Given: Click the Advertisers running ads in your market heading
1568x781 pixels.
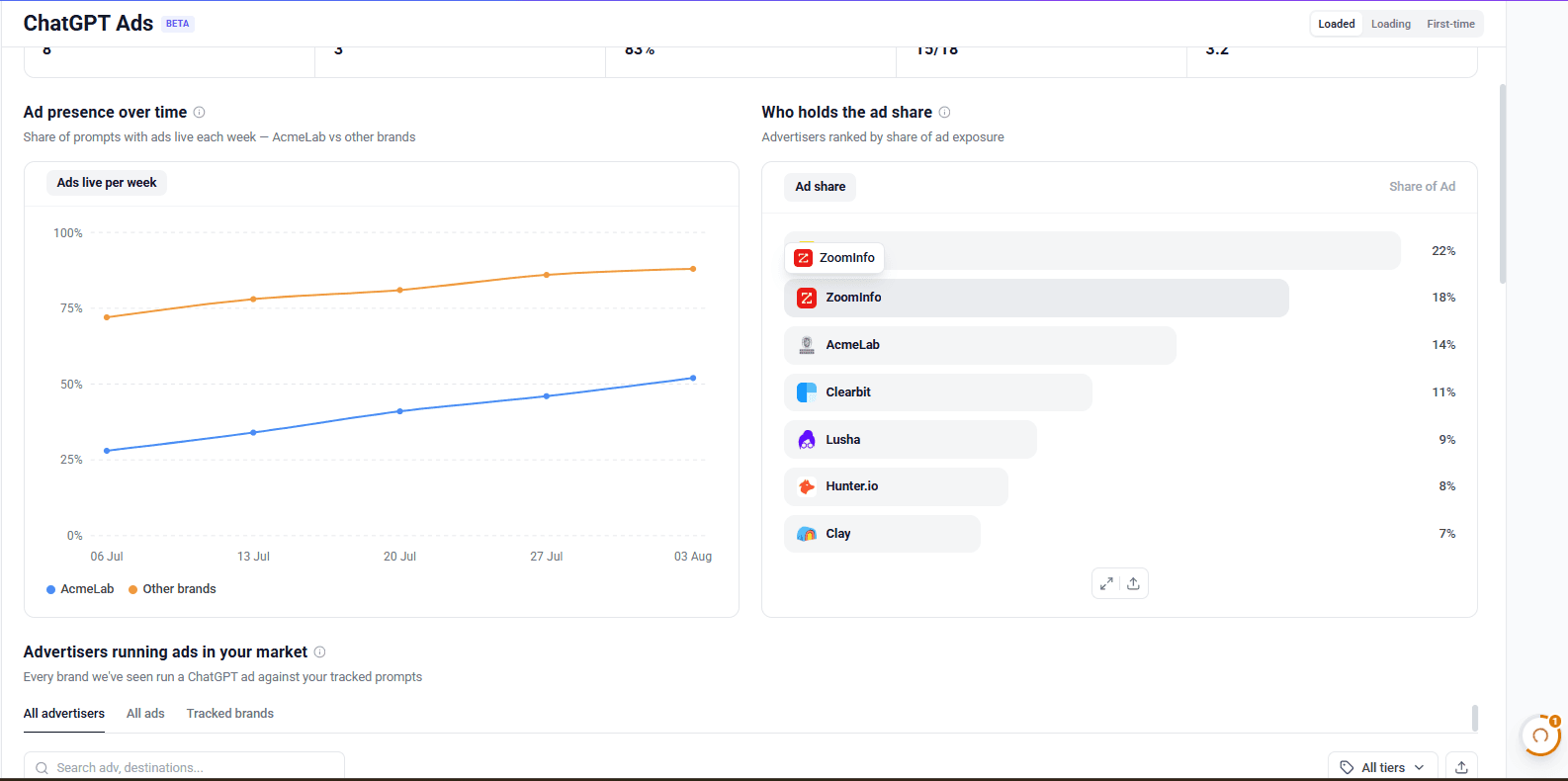Looking at the screenshot, I should pos(165,652).
